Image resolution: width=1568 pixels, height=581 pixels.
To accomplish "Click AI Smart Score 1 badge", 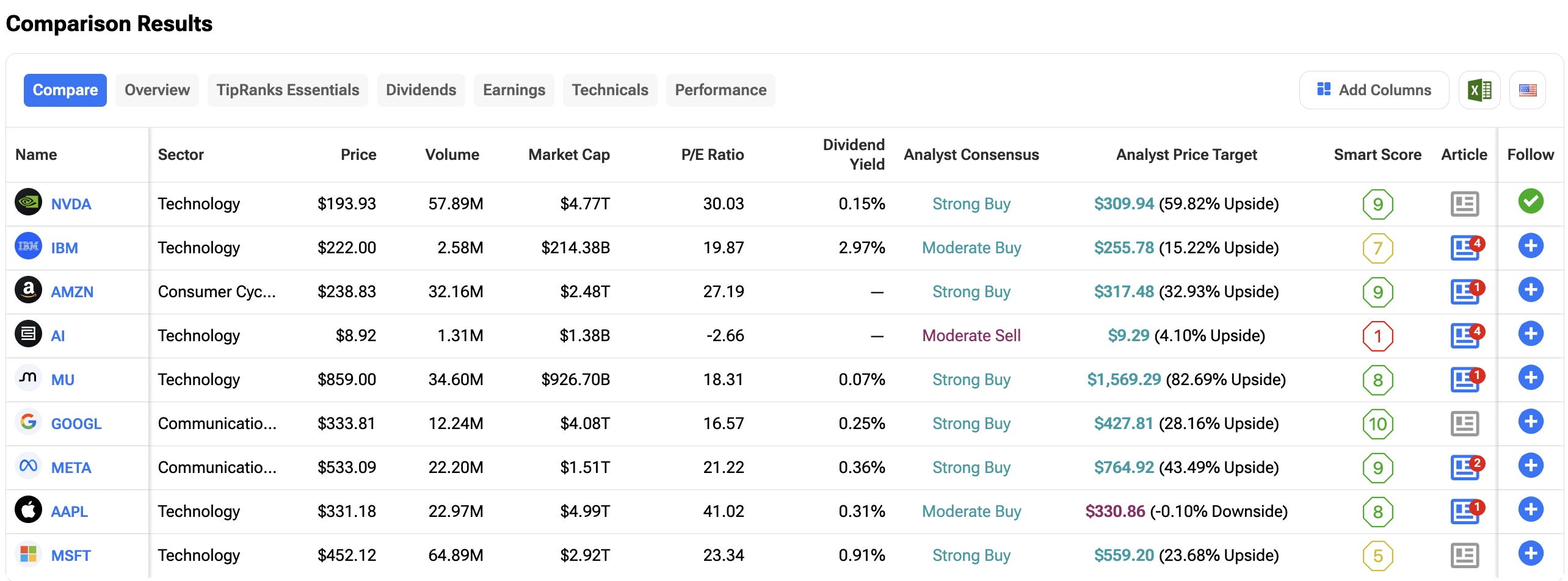I will [1377, 336].
